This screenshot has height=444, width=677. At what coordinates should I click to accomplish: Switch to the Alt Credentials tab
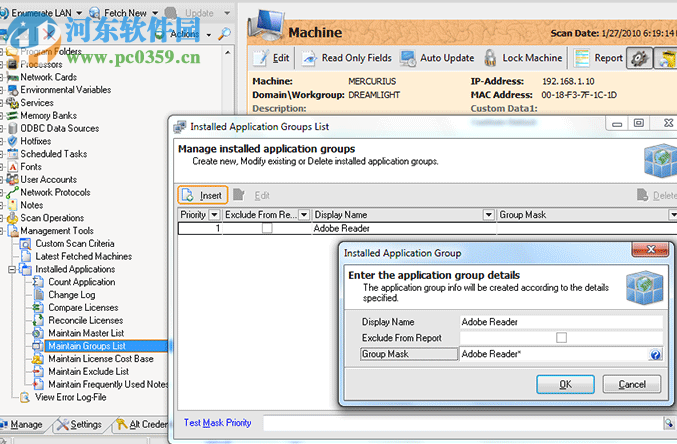tap(141, 425)
